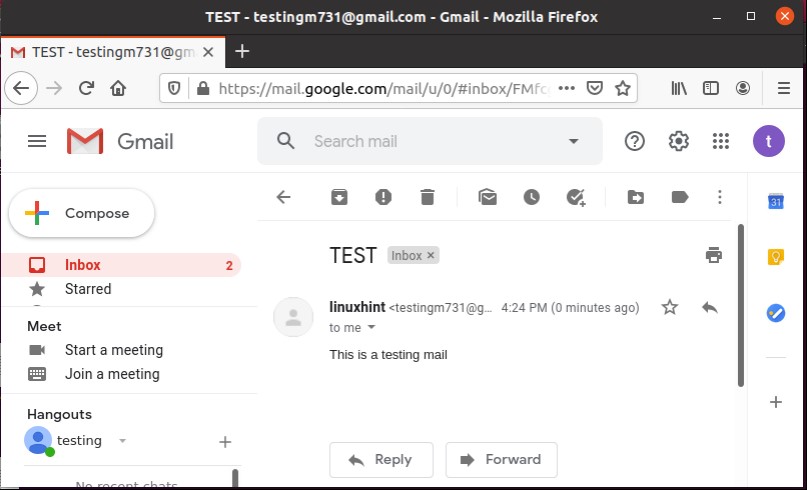Focus the Search mail field
The height and width of the screenshot is (490, 807).
pos(430,142)
